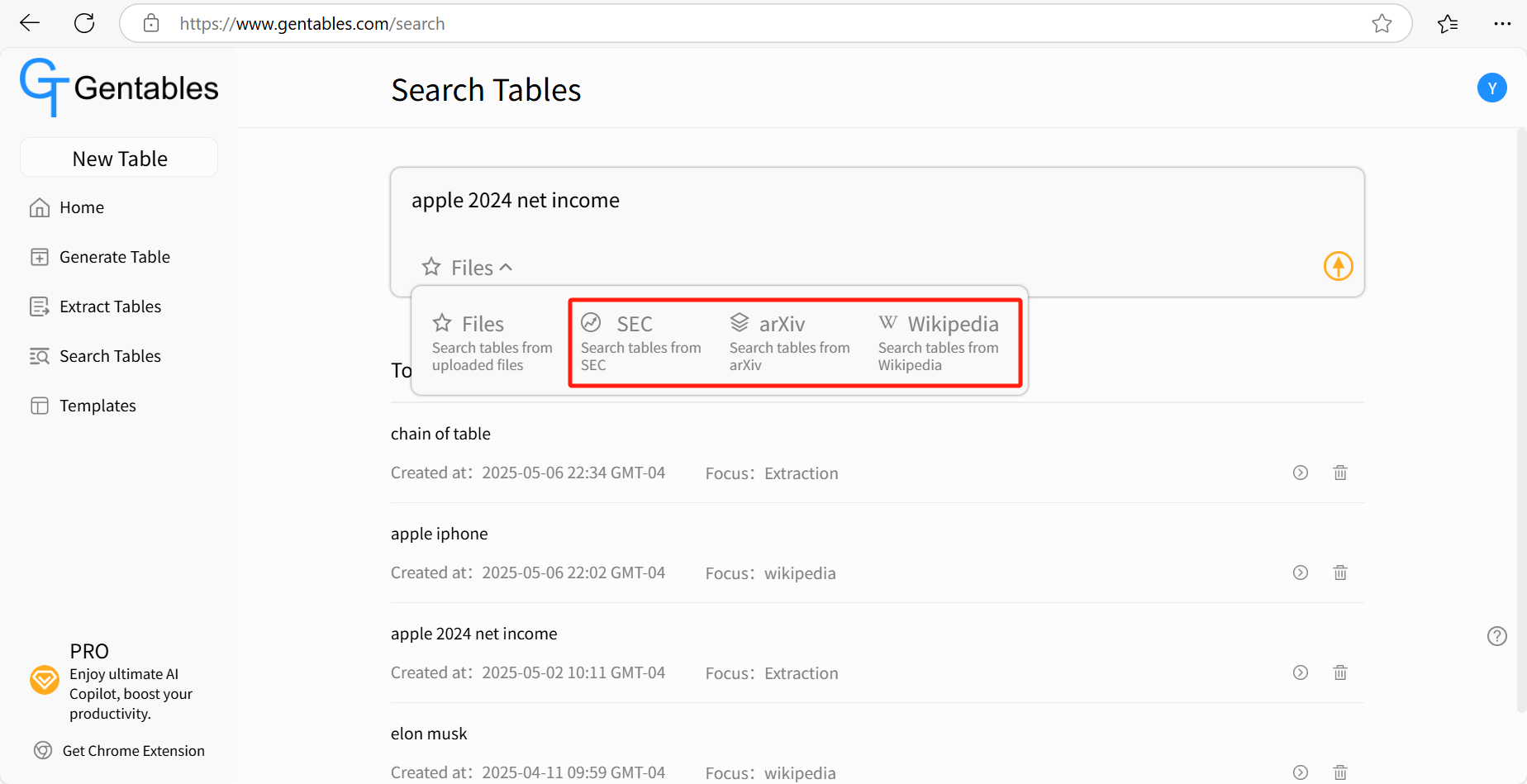Open browser settings and more menu
Screen dimensions: 1527x784
pyautogui.click(x=1502, y=23)
